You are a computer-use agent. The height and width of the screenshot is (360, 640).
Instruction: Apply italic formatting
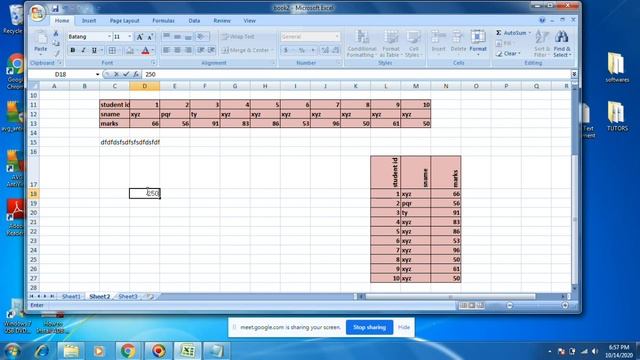tap(83, 50)
